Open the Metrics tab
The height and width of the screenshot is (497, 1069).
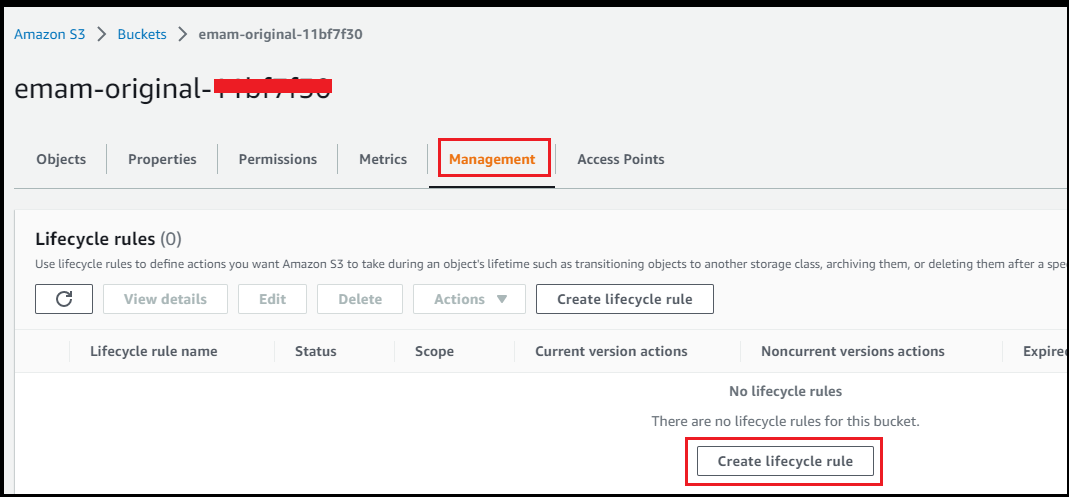(383, 159)
